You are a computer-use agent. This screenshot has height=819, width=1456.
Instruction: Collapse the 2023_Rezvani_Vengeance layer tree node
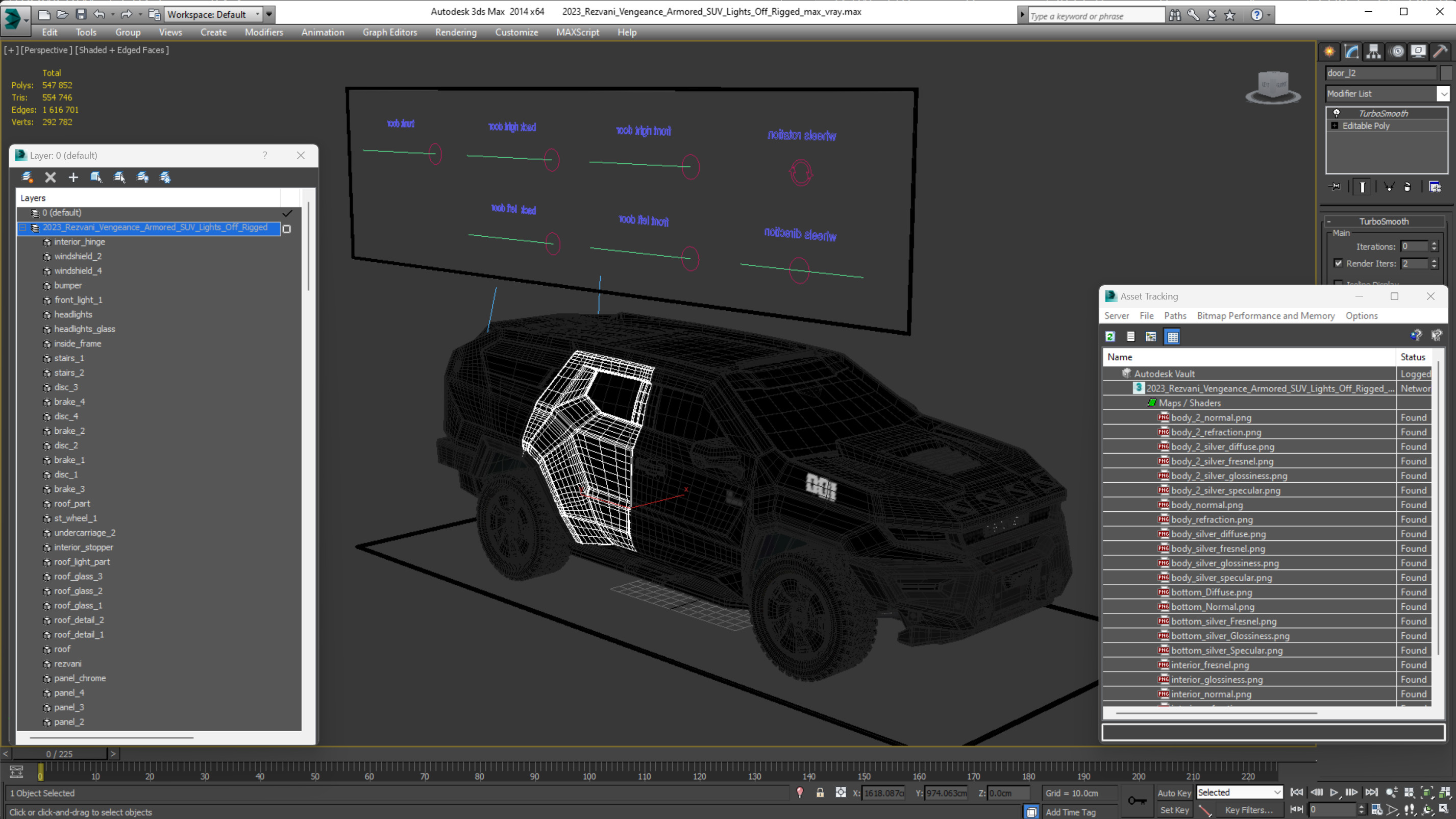pos(23,228)
